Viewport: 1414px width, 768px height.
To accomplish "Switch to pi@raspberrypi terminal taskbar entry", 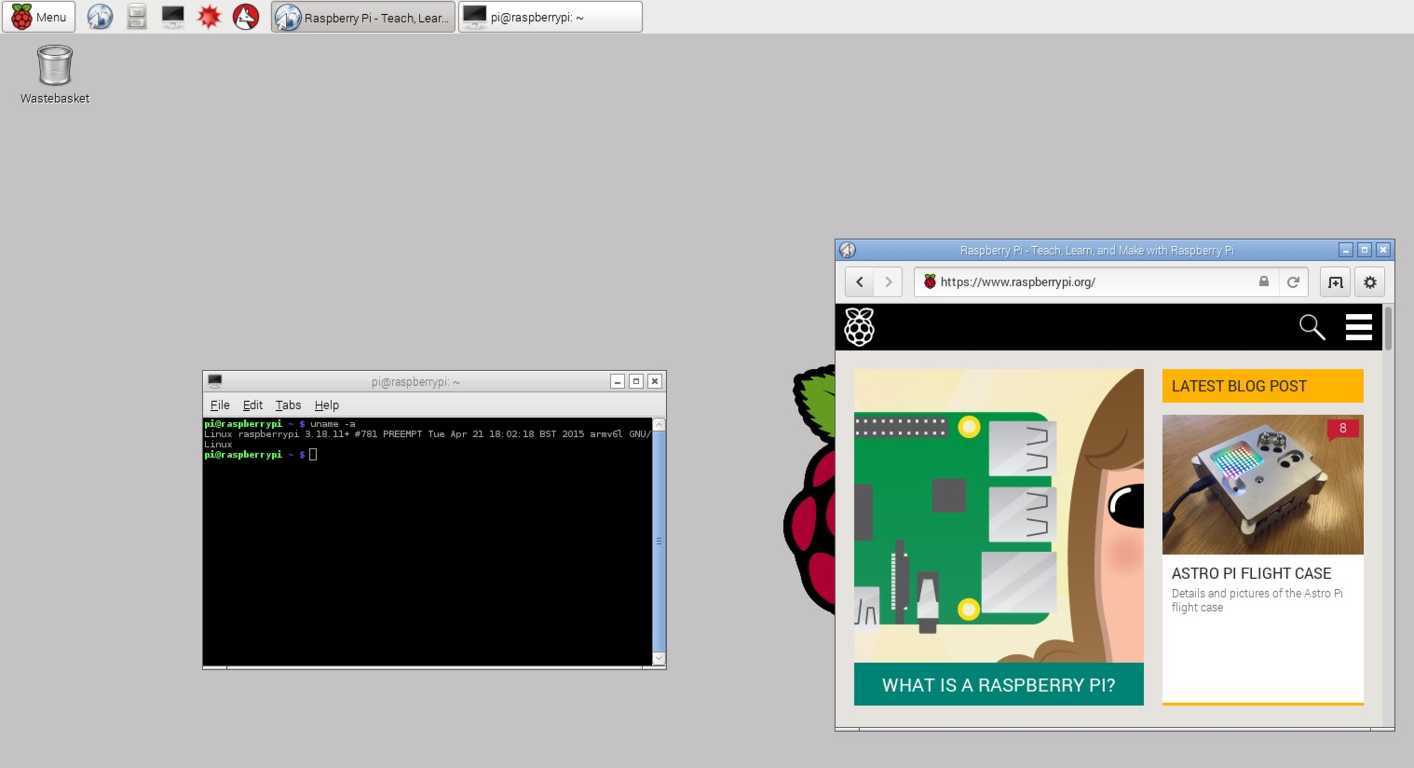I will pyautogui.click(x=550, y=17).
